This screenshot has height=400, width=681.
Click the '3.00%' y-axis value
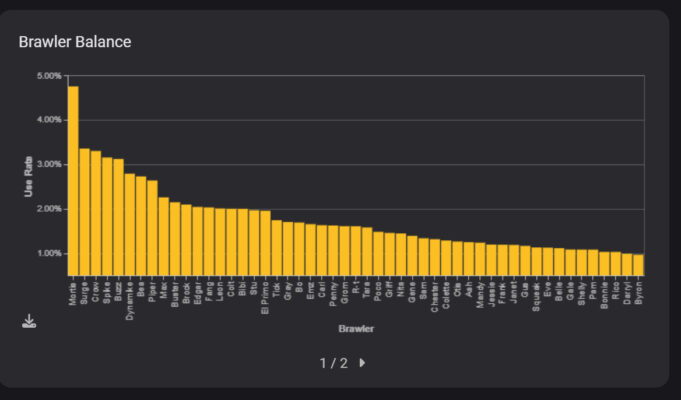point(49,164)
